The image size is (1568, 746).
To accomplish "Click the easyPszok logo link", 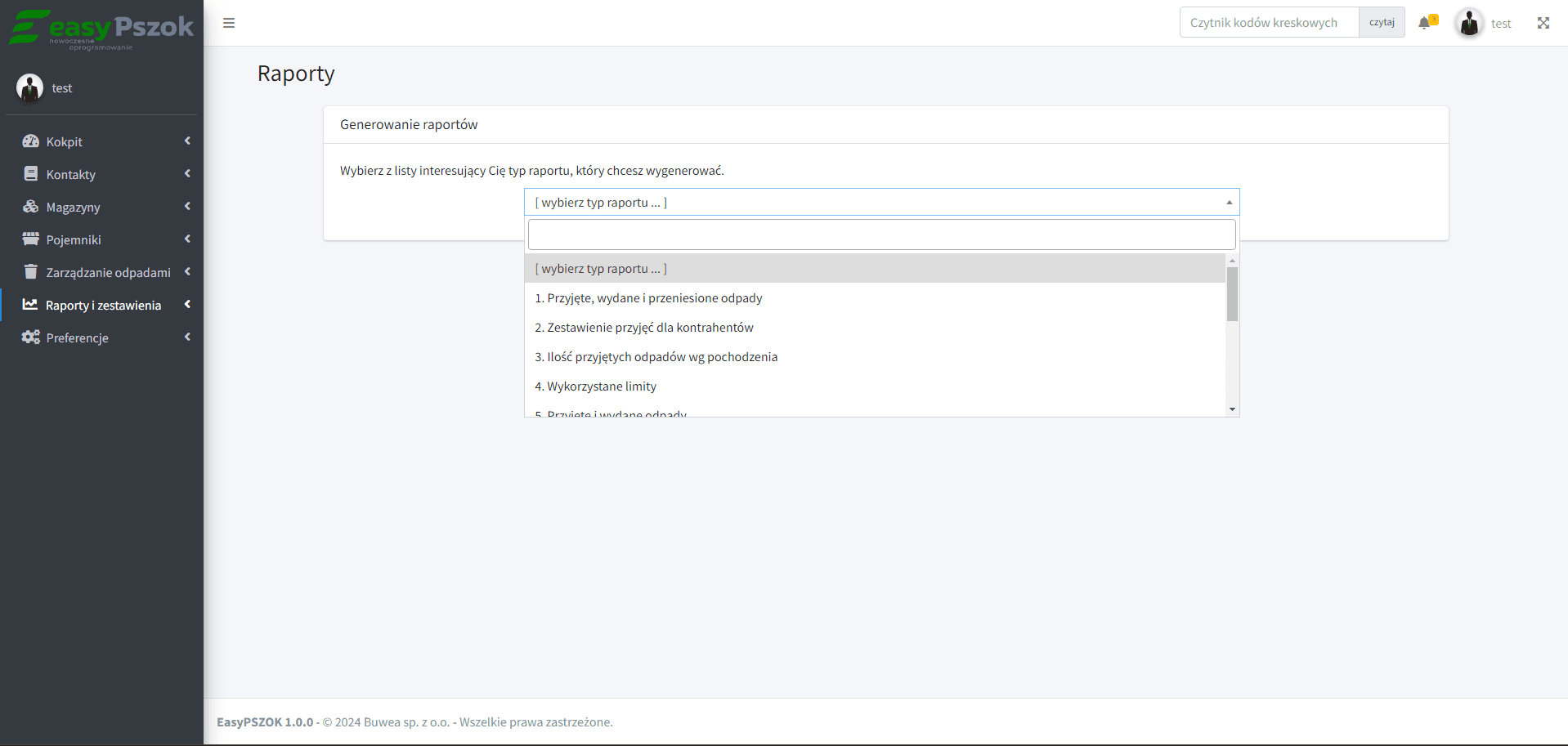I will (101, 29).
